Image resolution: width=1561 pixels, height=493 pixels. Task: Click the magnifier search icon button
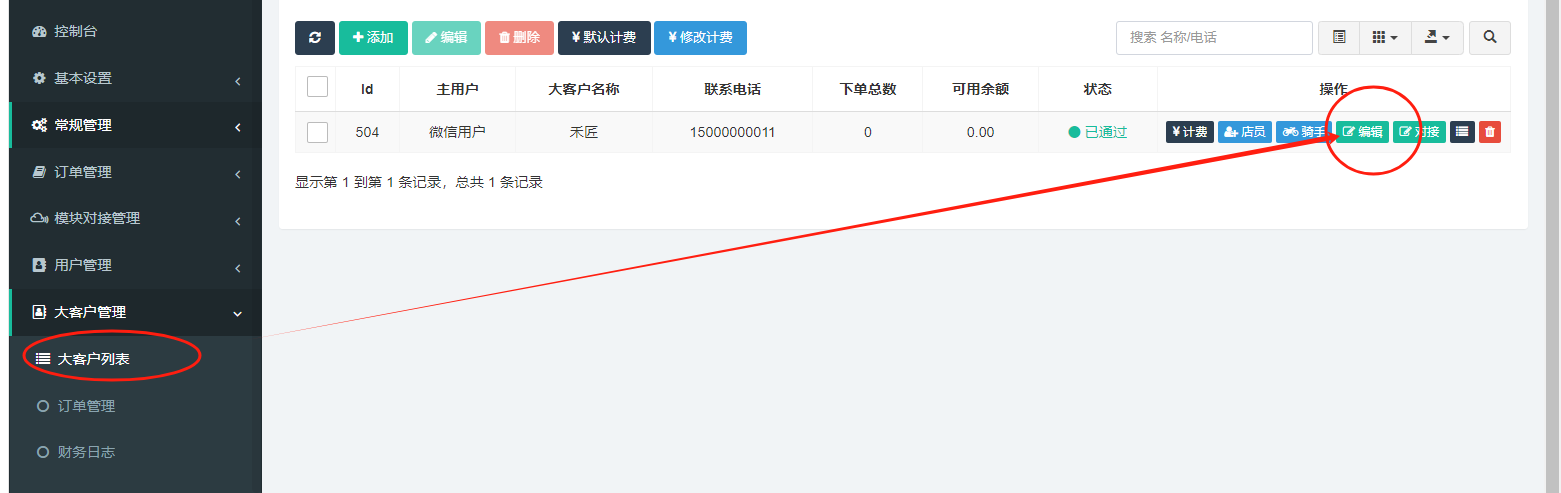1490,38
